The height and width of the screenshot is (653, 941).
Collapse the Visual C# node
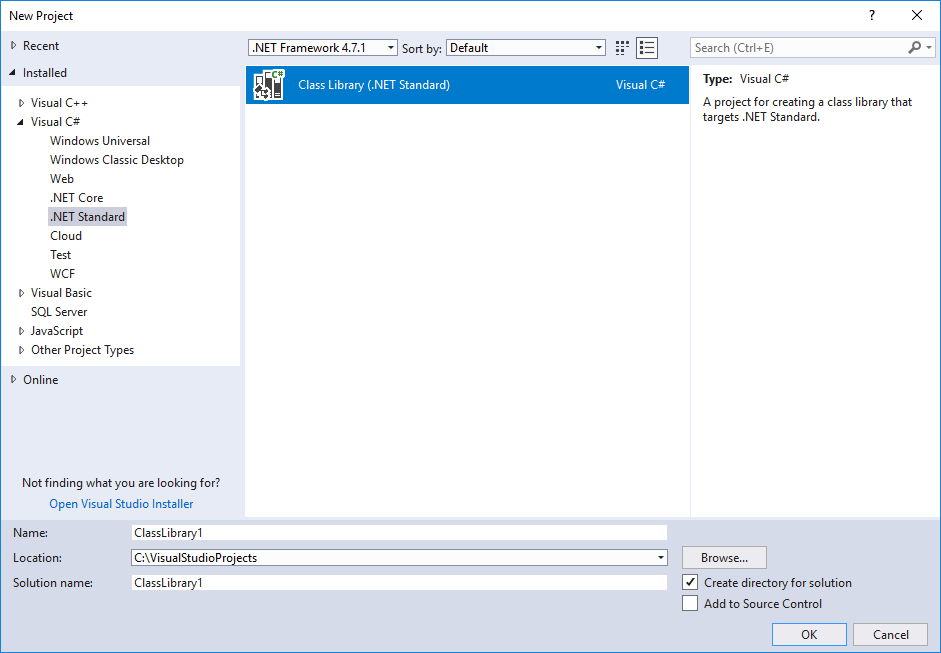(x=21, y=121)
